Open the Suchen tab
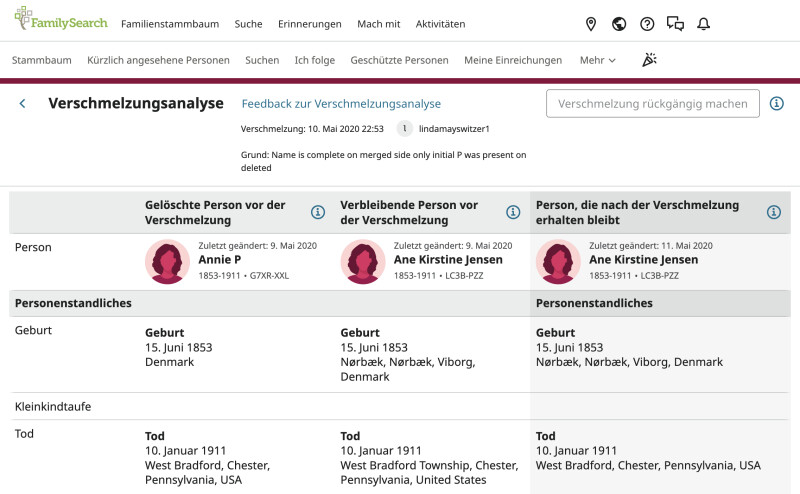This screenshot has height=494, width=800. click(x=262, y=60)
